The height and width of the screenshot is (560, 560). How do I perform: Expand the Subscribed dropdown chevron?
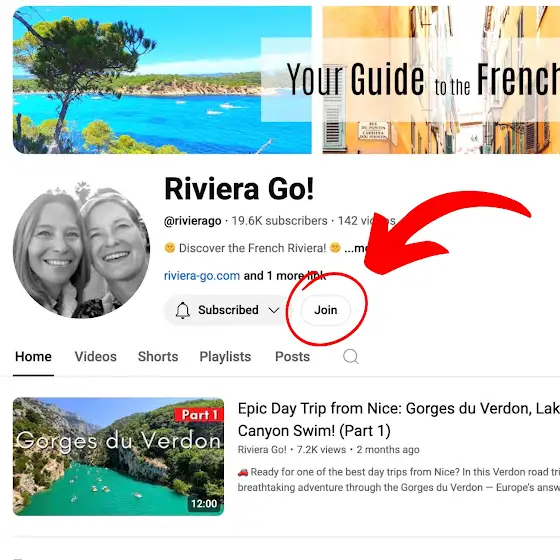click(x=274, y=310)
